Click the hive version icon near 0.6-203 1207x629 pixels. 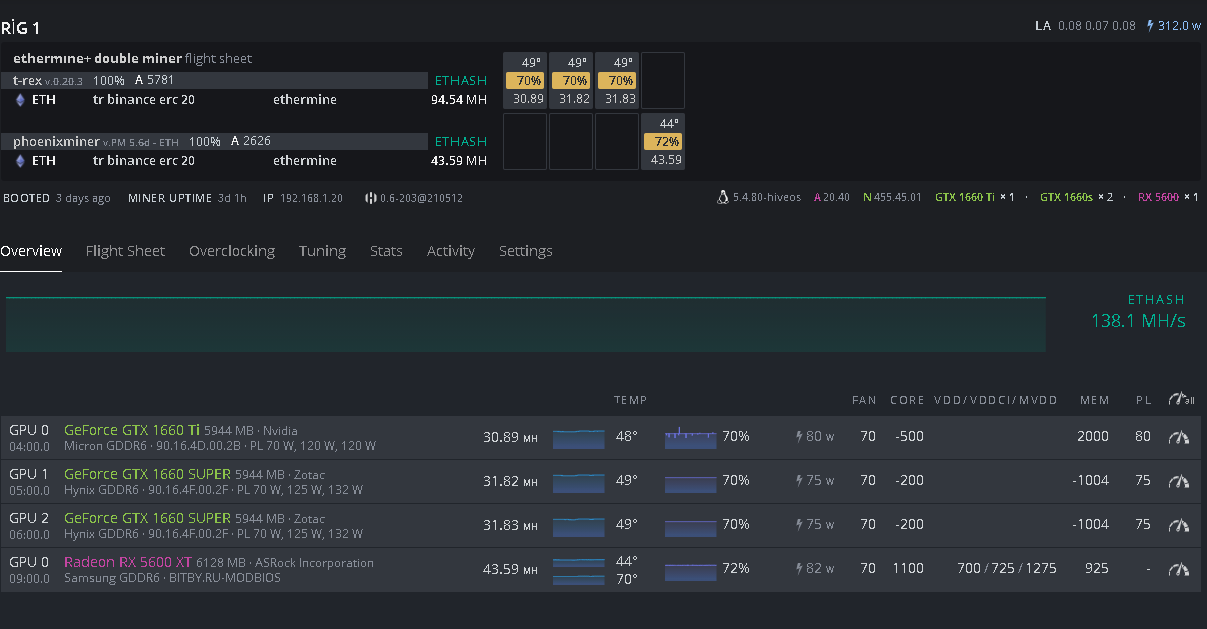pyautogui.click(x=370, y=198)
